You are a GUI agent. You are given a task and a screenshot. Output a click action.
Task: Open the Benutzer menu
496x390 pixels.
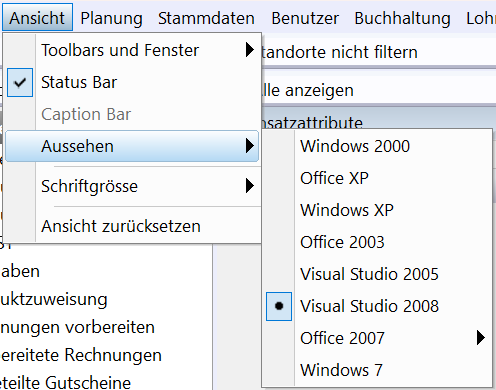pos(305,18)
